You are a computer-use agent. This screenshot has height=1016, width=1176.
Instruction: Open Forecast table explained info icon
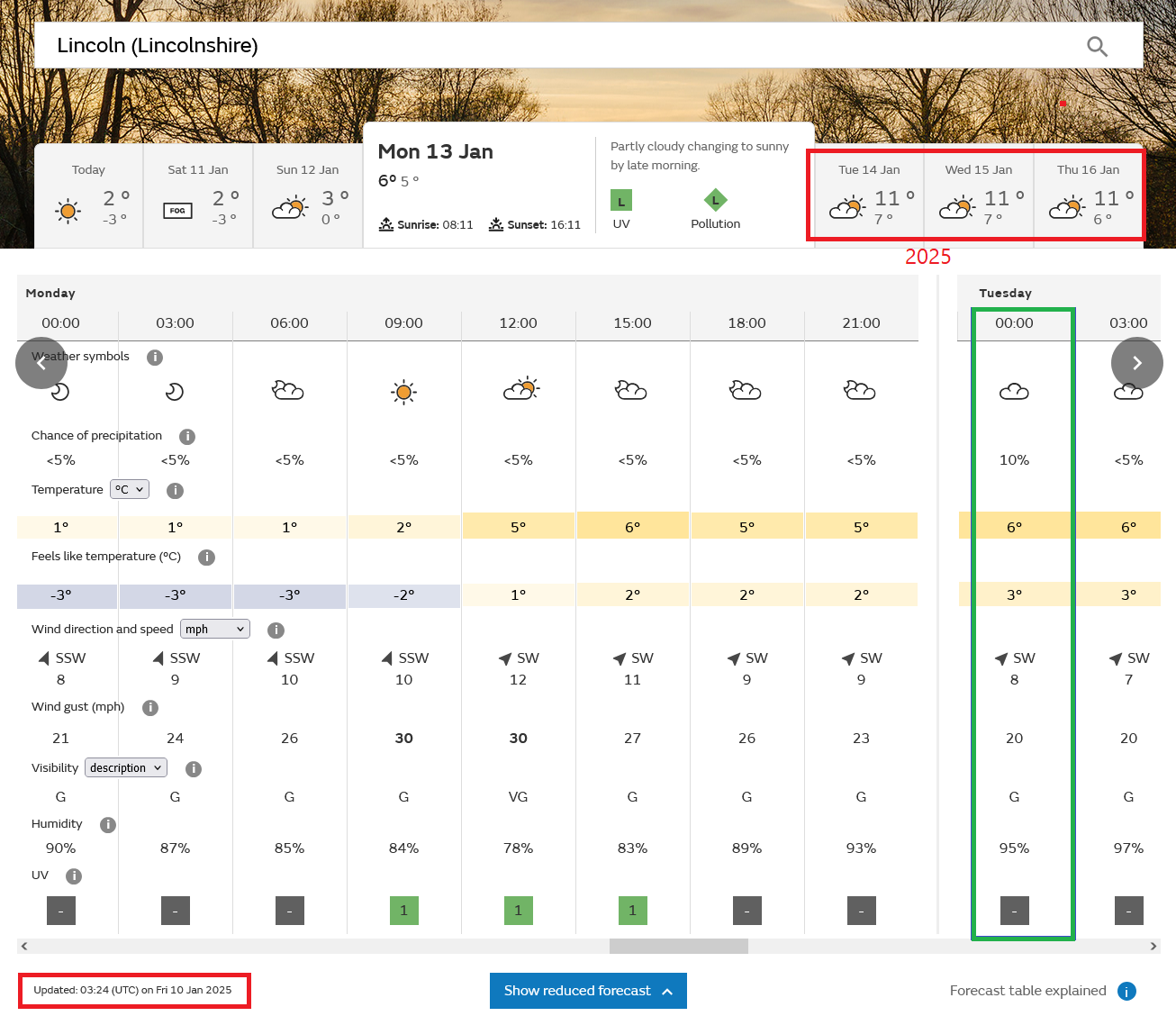click(x=1126, y=992)
